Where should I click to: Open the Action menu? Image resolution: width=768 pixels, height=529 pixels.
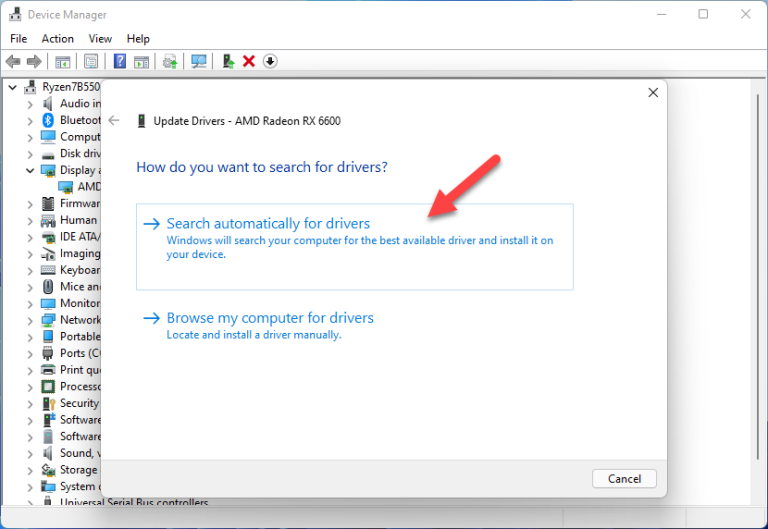point(58,39)
